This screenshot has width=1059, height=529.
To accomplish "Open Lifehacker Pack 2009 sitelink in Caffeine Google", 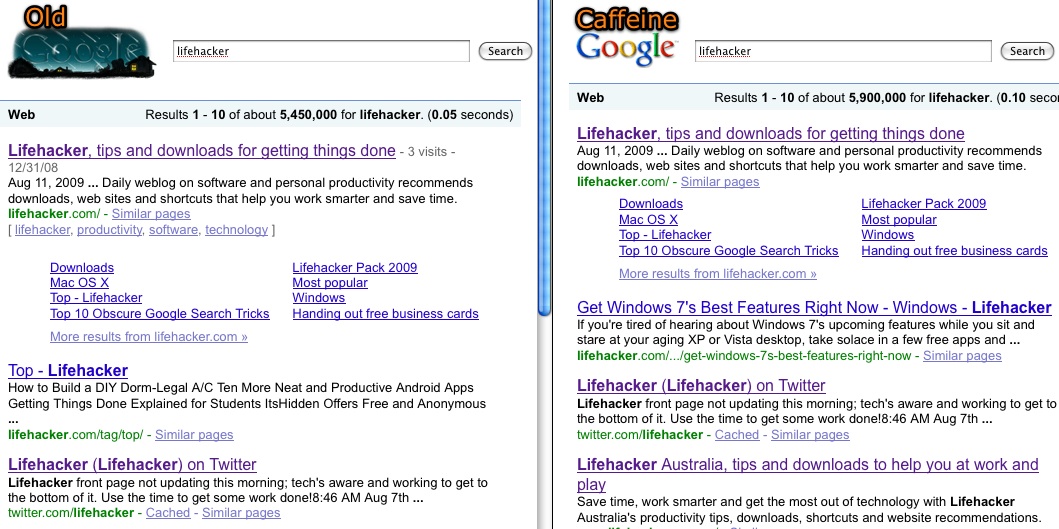I will point(924,204).
